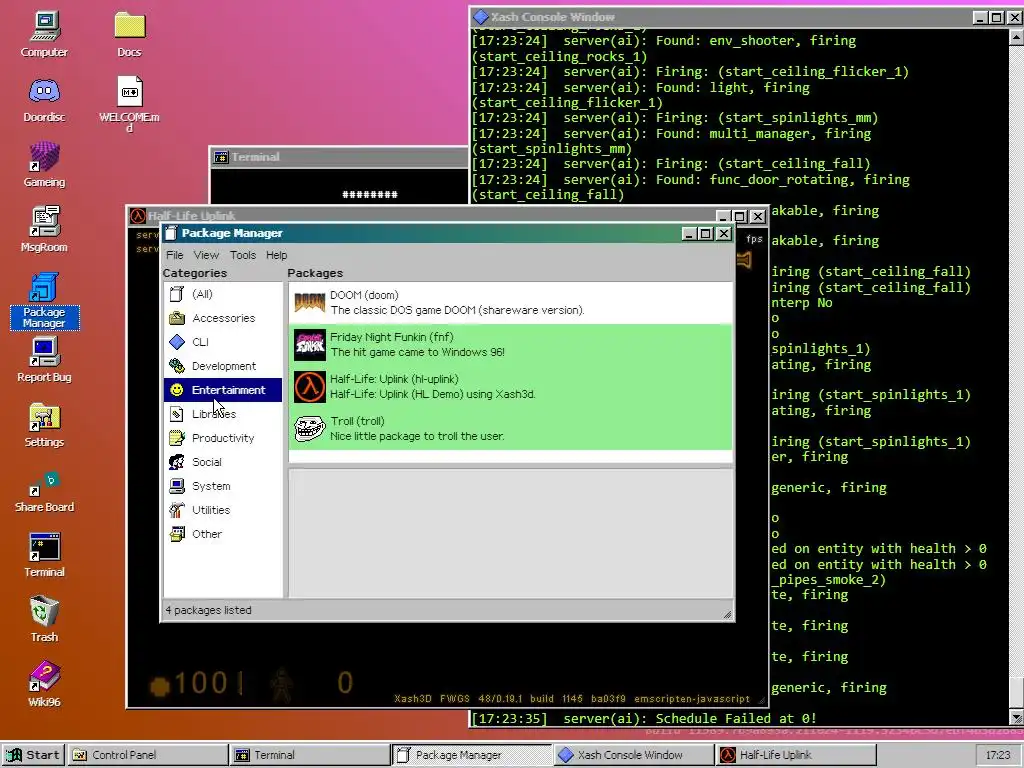Screen dimensions: 1024x768
Task: Click the Troll face package icon
Action: [310, 428]
